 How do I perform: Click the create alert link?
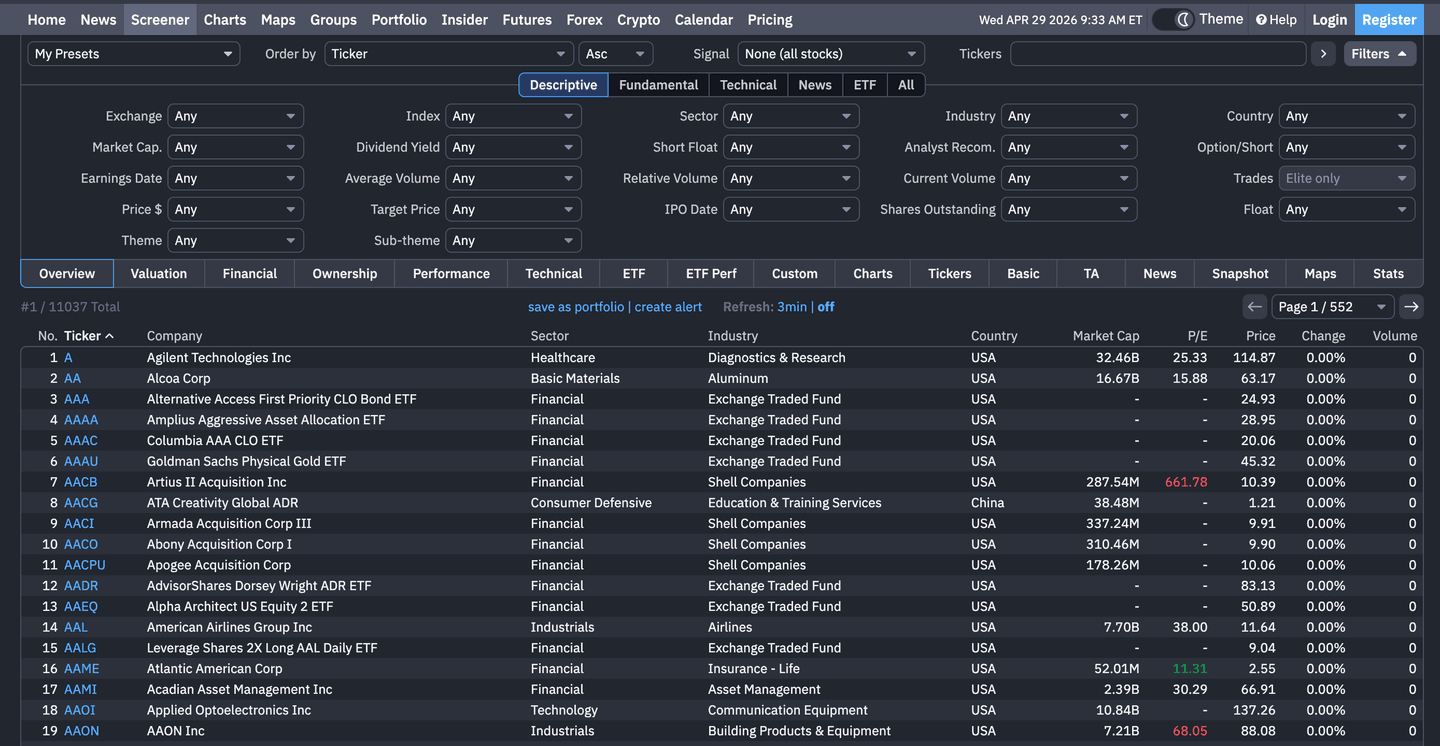click(x=668, y=307)
